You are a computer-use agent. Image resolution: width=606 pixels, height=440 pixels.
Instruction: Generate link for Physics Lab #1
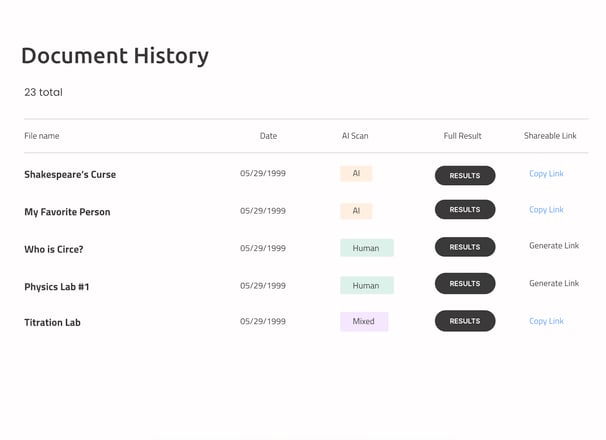pyautogui.click(x=554, y=283)
